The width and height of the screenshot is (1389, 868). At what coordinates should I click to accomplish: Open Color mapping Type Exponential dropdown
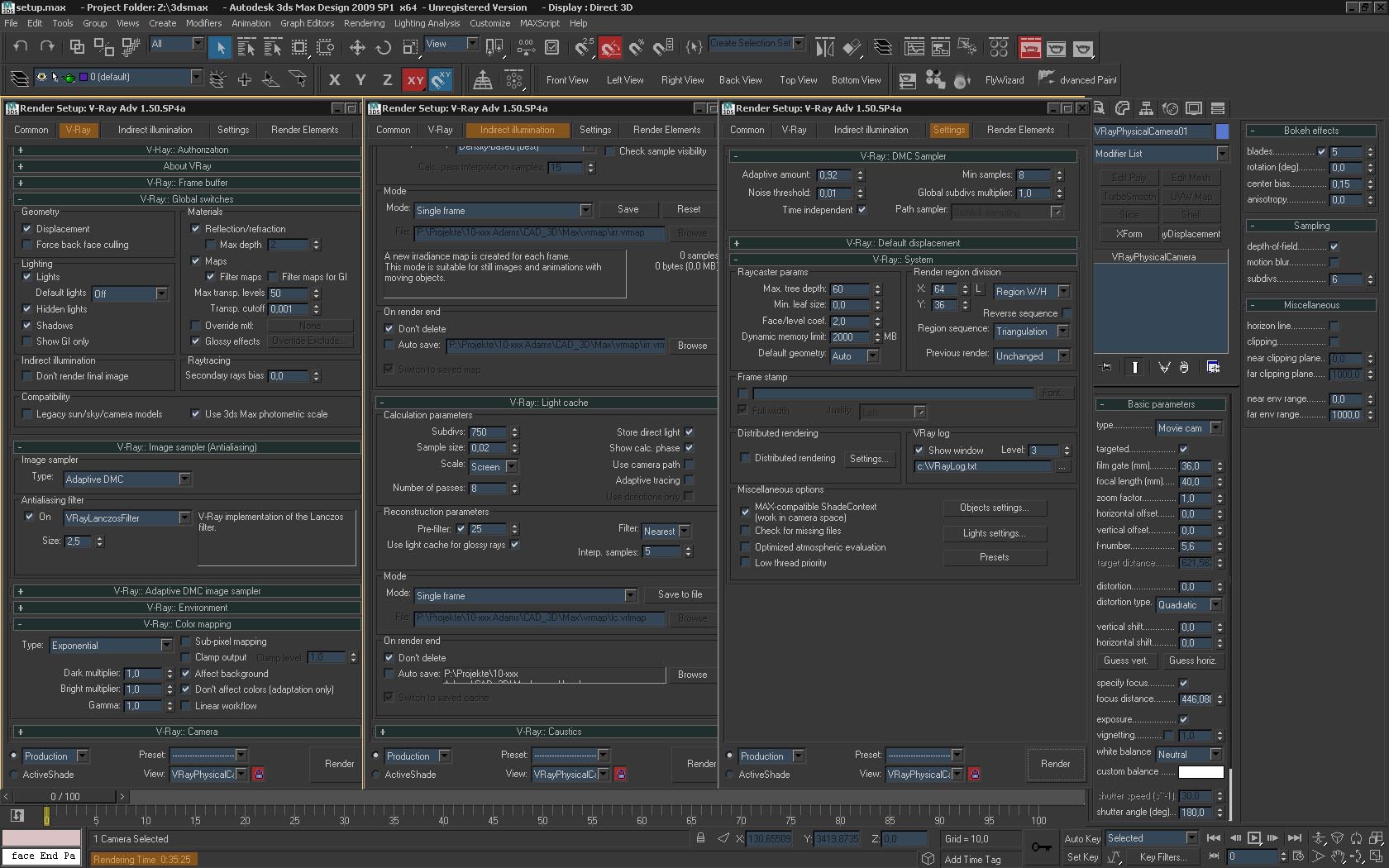coord(111,646)
